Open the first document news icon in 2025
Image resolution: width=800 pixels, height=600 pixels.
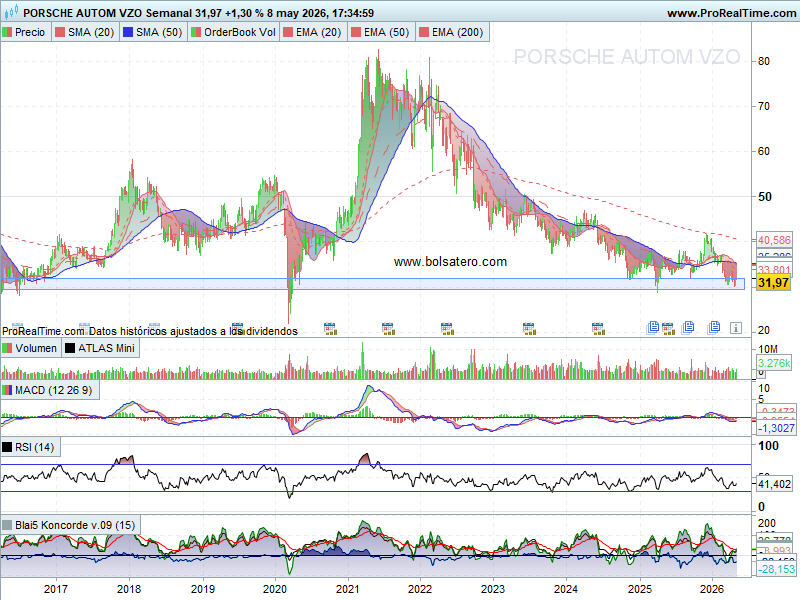coord(653,328)
